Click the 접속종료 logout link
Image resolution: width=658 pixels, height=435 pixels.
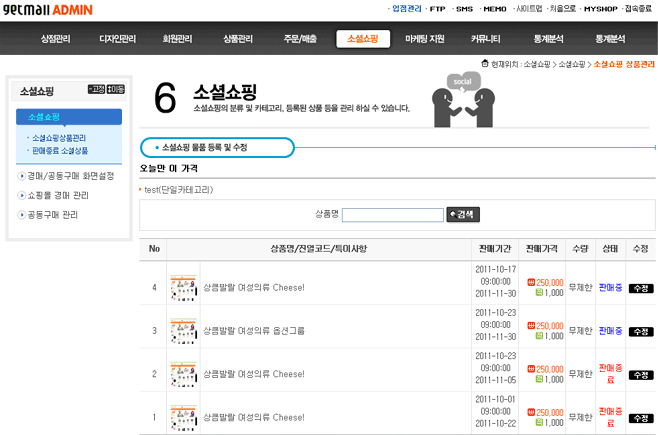tap(638, 8)
